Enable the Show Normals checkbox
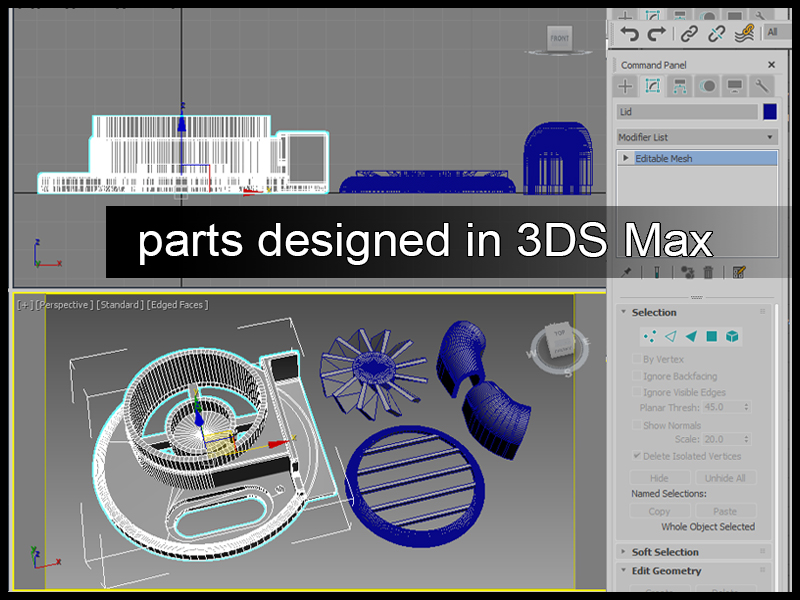Screen dimensions: 800x600 637,424
